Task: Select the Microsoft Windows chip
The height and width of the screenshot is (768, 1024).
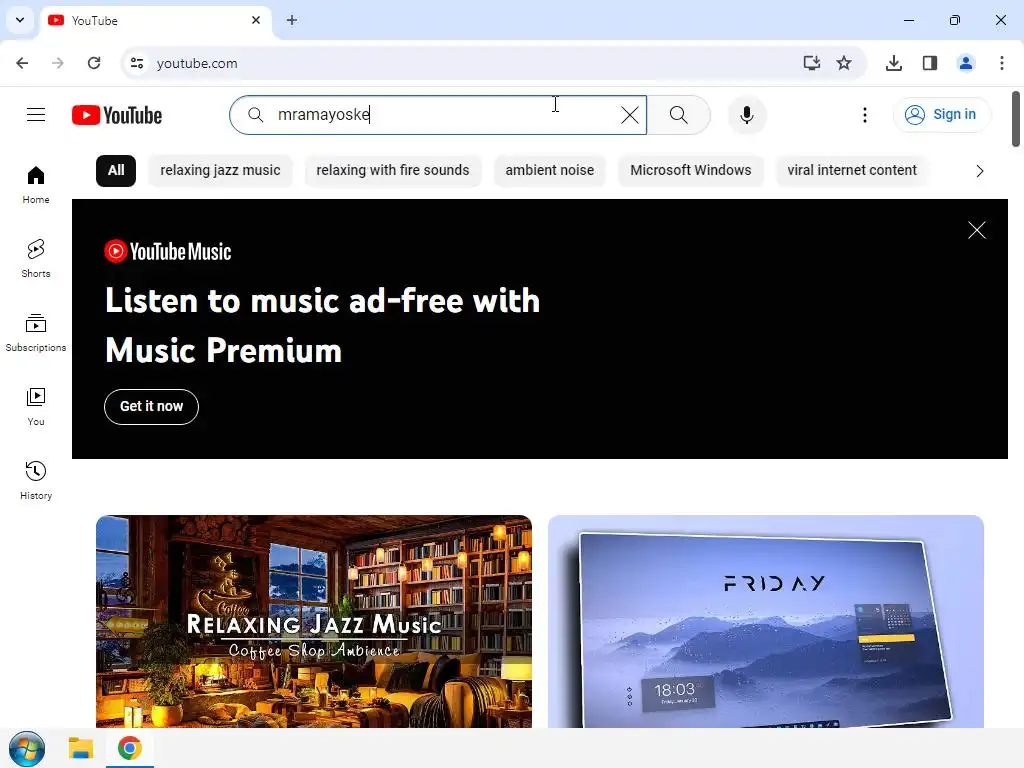Action: tap(690, 170)
